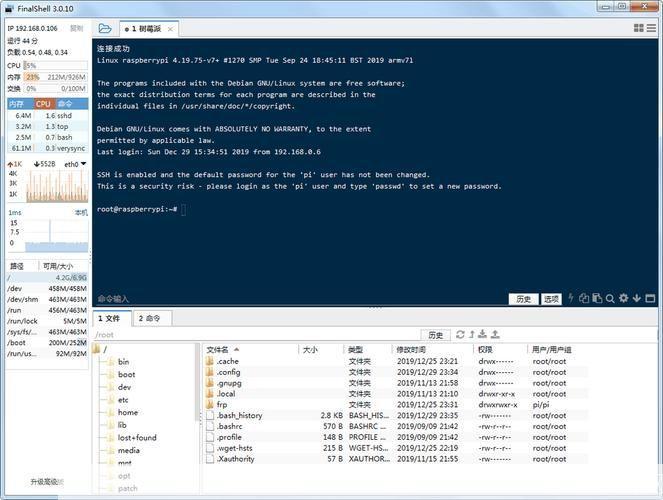Switch to the 1 树莓派 session tab
This screenshot has width=663, height=500.
[x=149, y=29]
